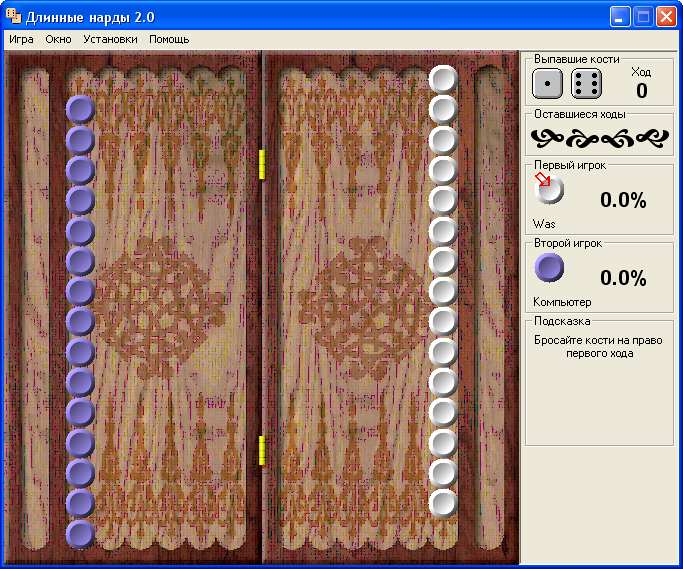Click the Первый игрок group label
The image size is (683, 569).
click(x=570, y=165)
